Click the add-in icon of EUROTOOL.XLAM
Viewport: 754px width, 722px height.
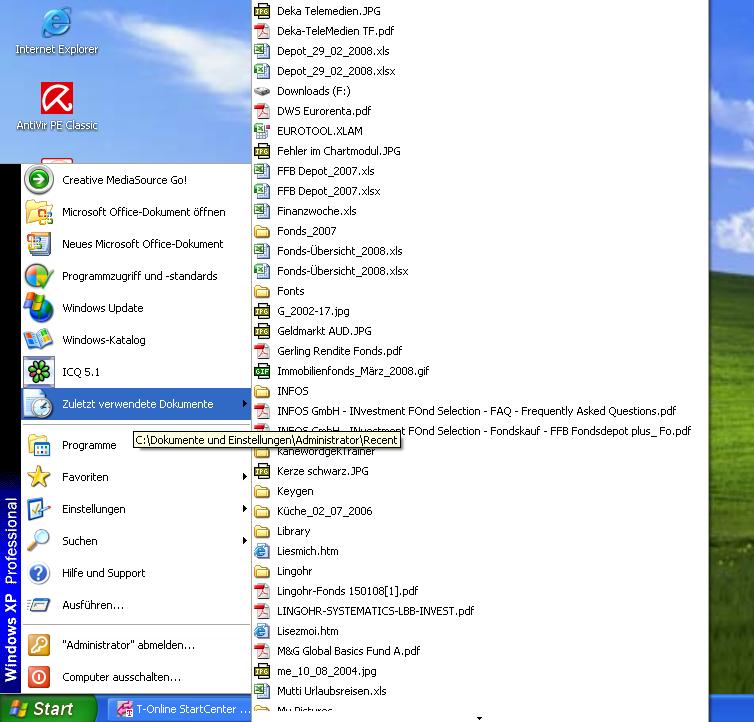pos(262,131)
